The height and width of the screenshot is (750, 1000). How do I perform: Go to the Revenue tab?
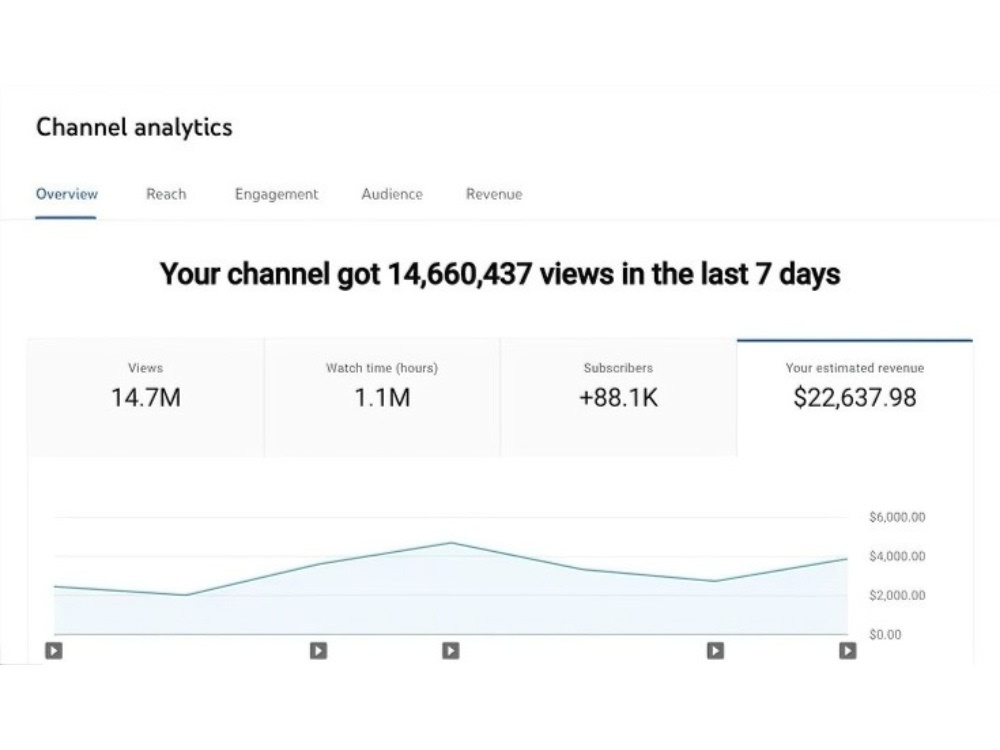(494, 194)
